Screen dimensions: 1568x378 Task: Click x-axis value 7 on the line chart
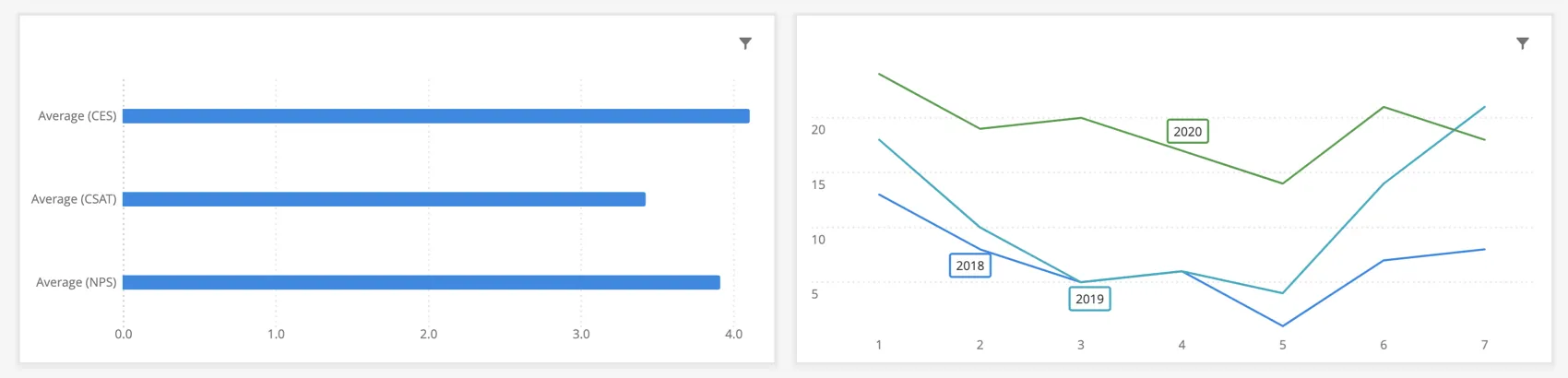1484,345
